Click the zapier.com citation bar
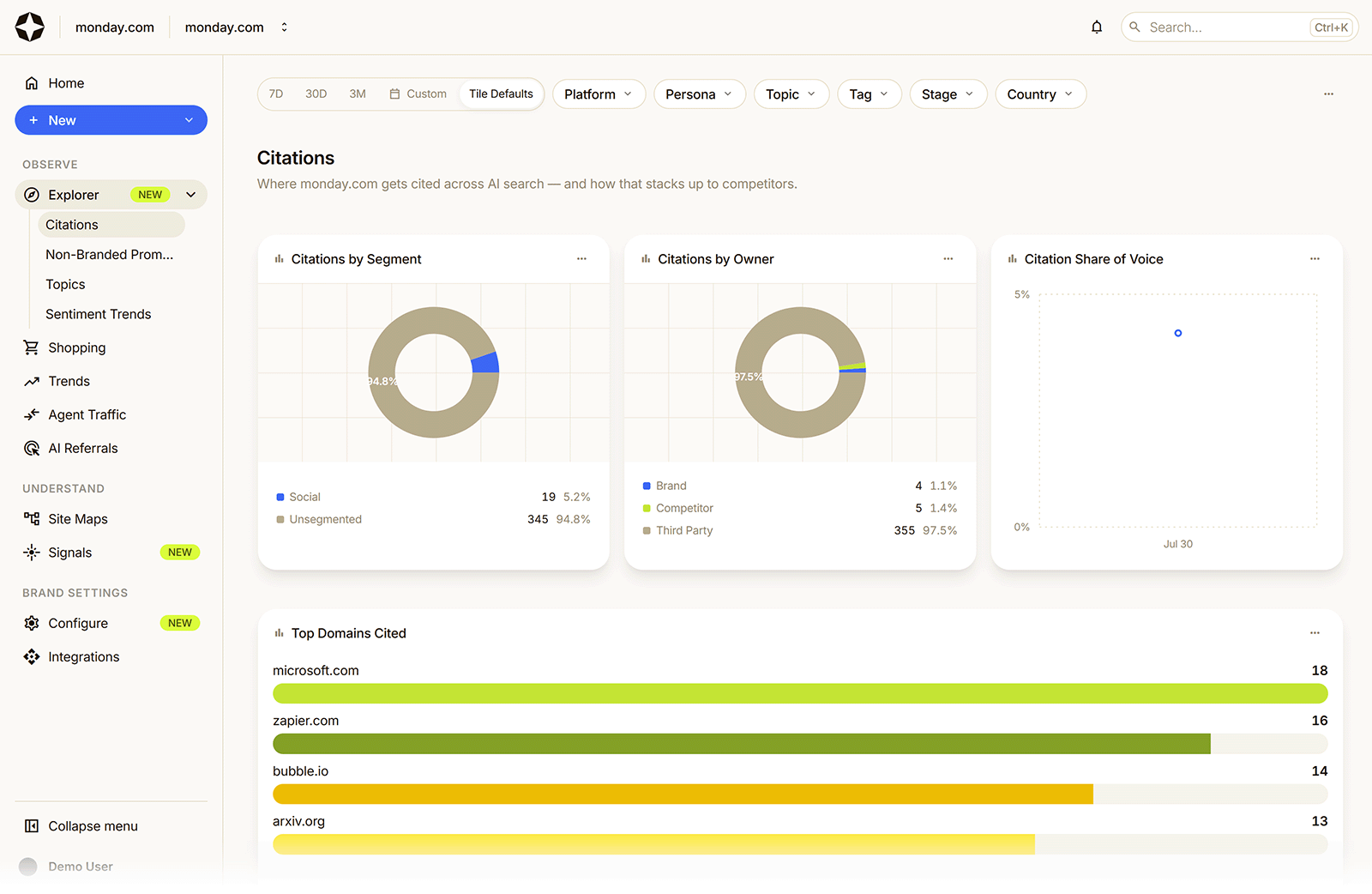 742,744
